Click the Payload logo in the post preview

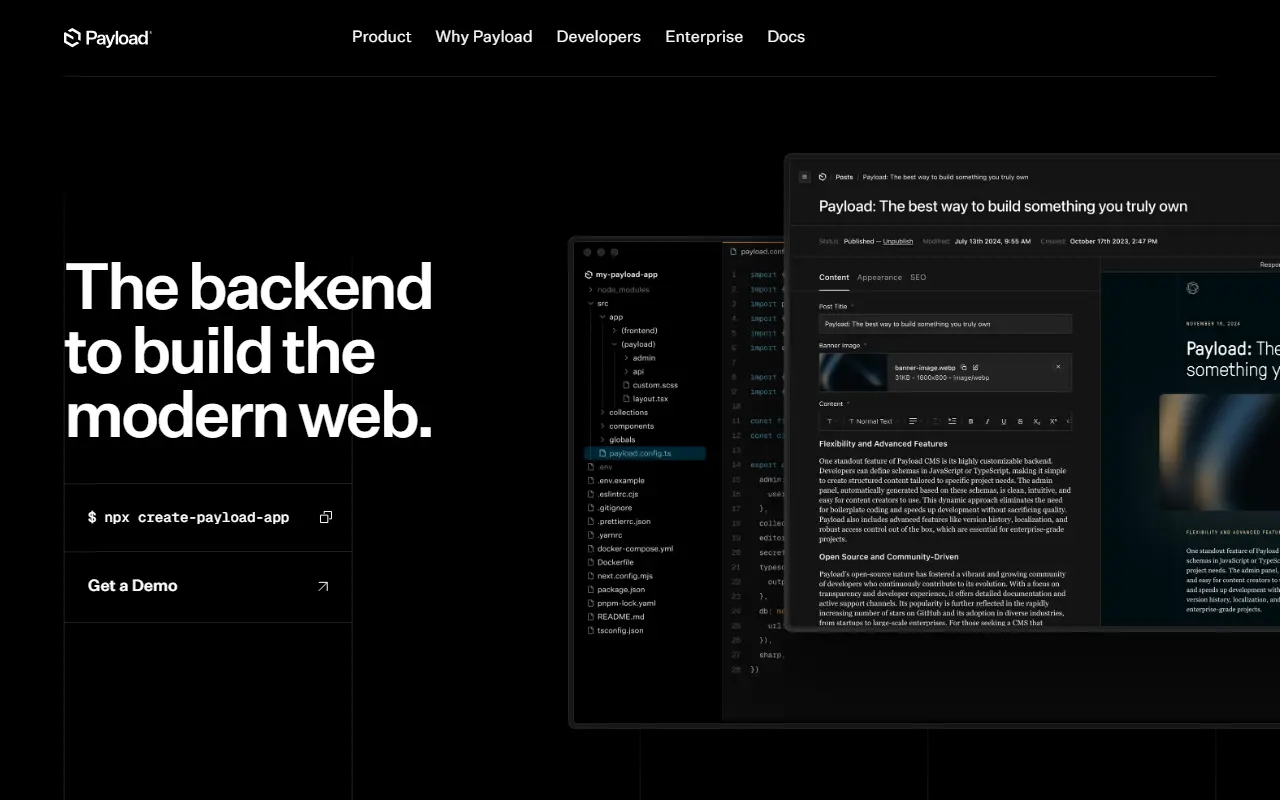pos(1192,288)
